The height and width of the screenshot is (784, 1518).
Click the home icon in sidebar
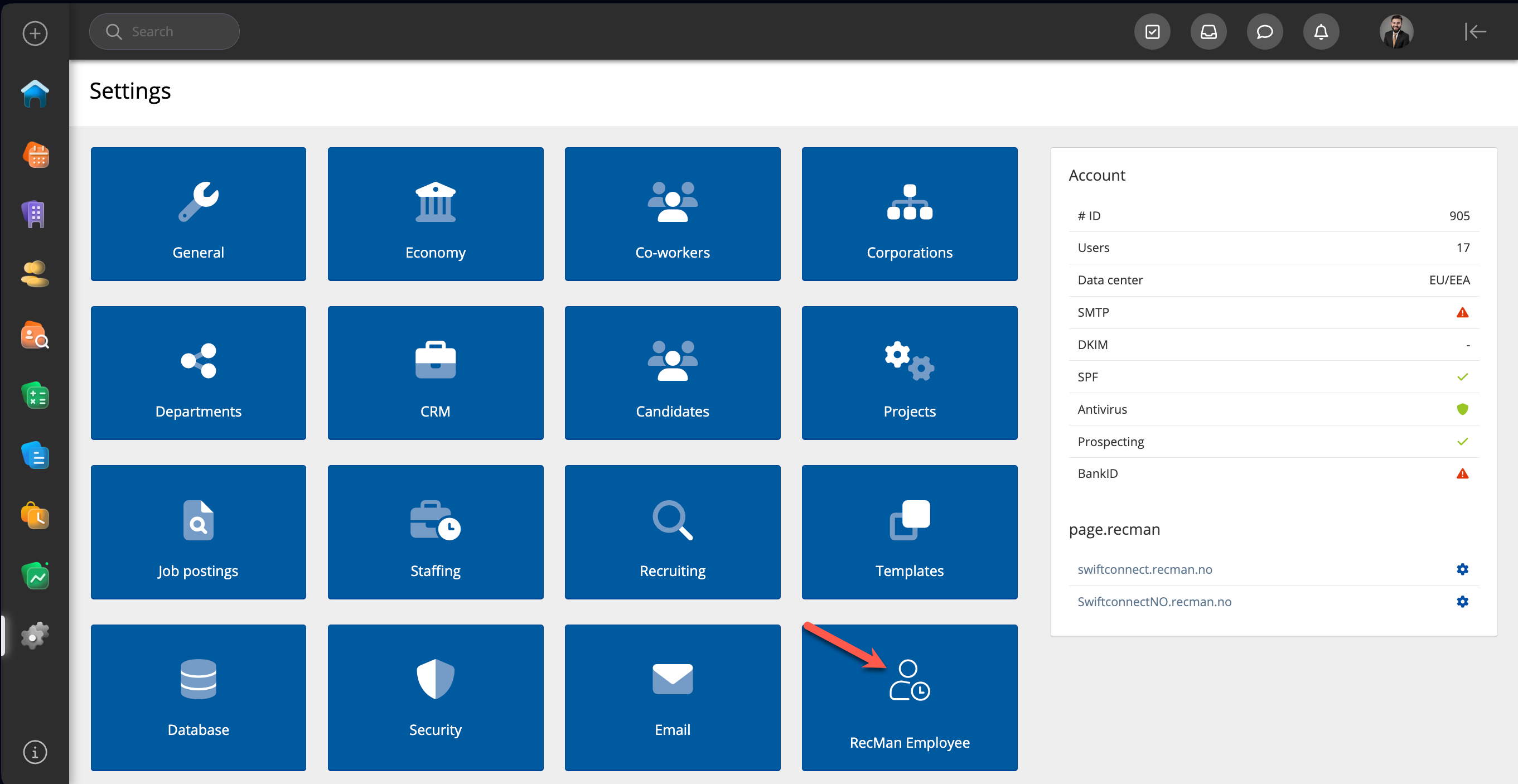click(x=35, y=93)
